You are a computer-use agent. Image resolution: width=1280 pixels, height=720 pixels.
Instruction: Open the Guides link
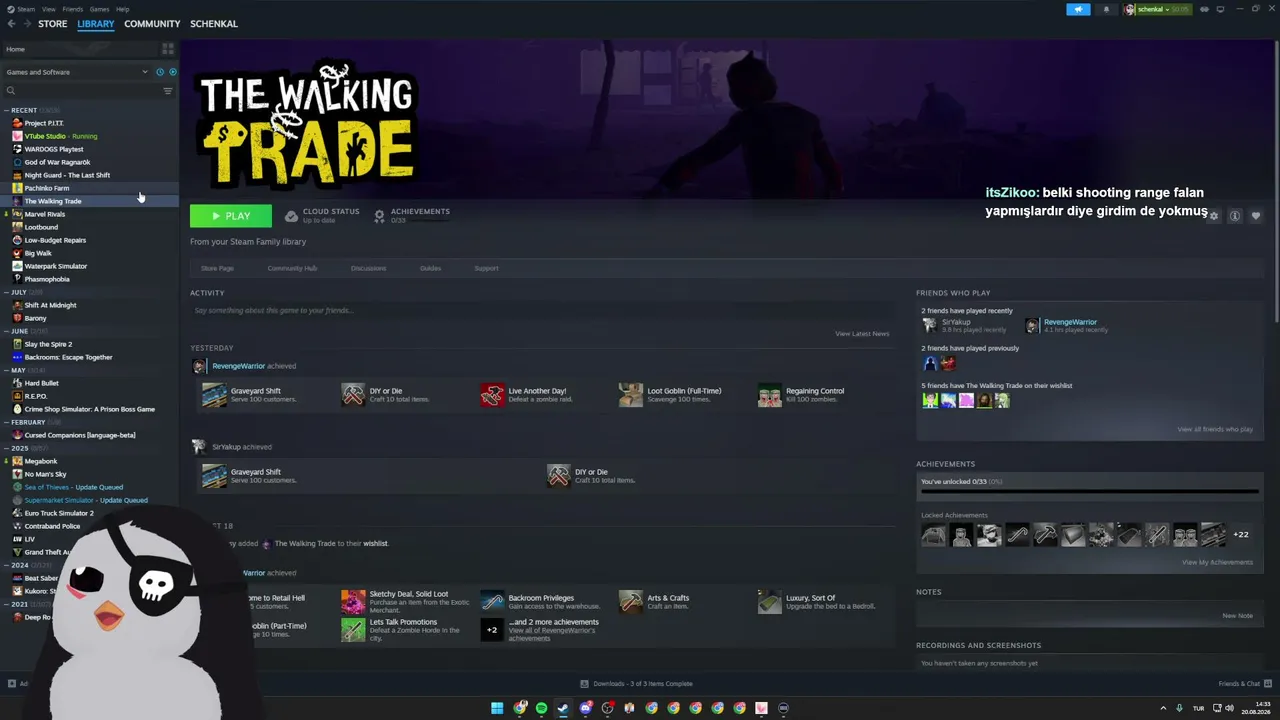pyautogui.click(x=430, y=268)
